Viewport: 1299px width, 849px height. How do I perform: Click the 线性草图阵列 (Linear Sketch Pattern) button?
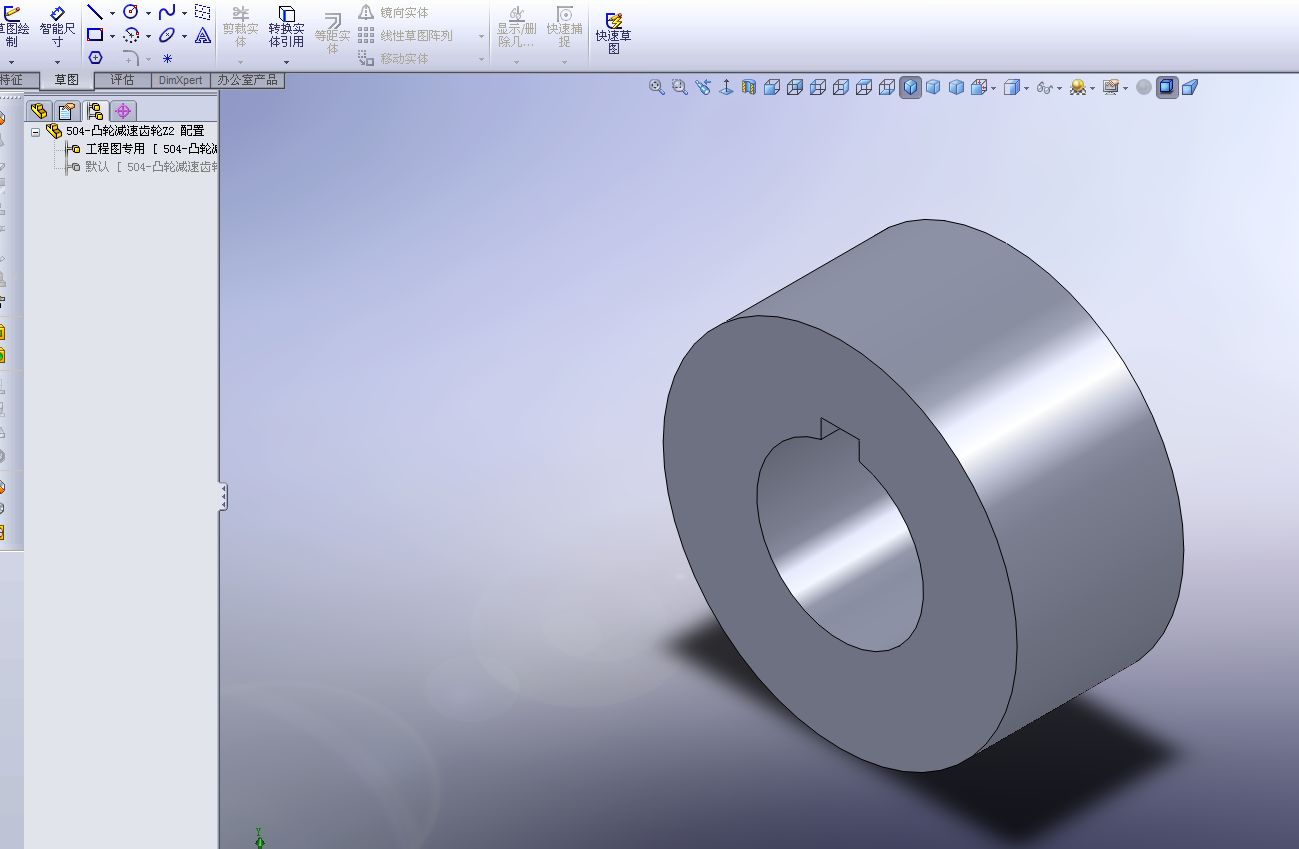(x=405, y=35)
